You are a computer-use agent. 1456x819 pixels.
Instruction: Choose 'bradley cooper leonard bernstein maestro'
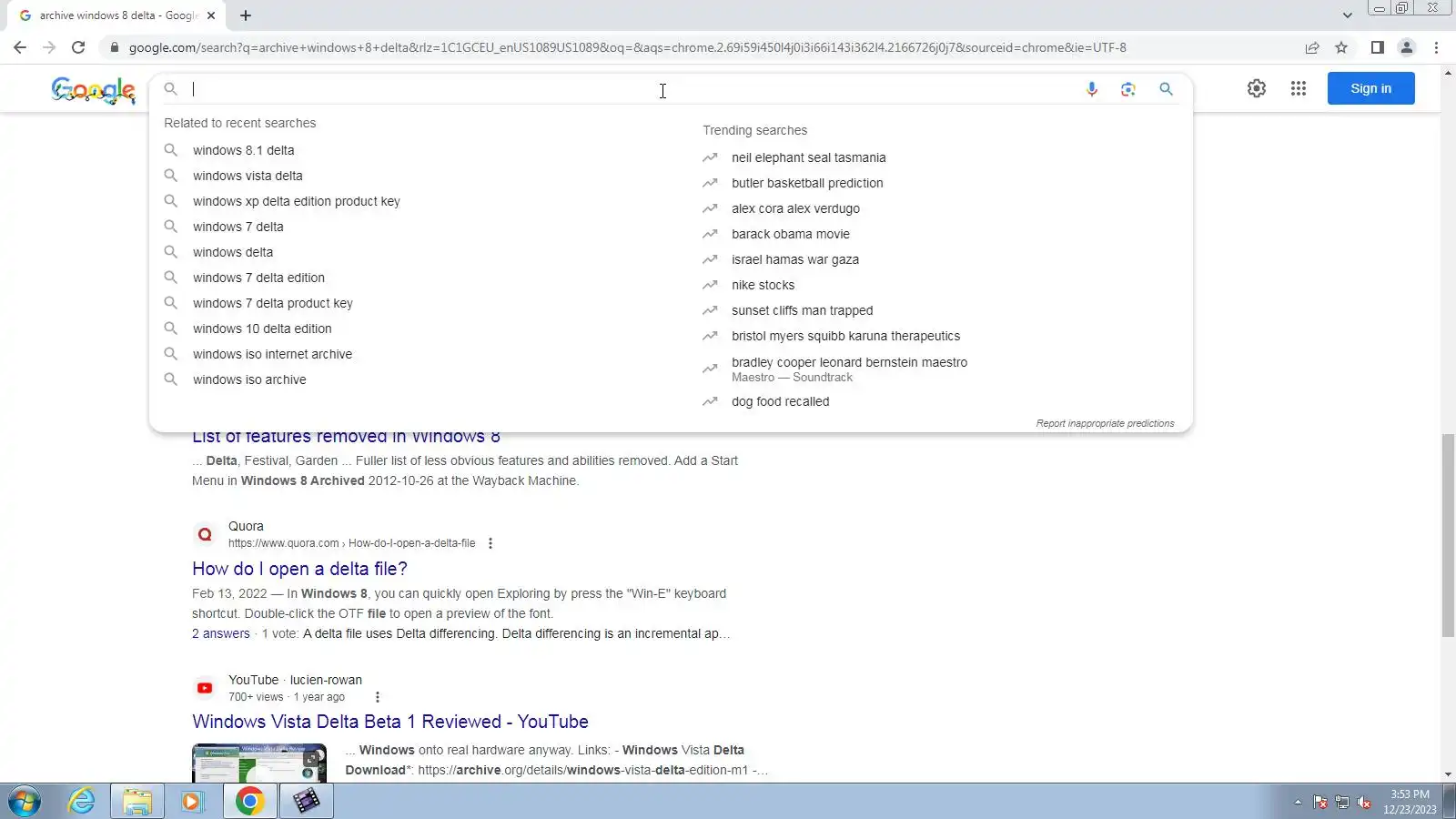pyautogui.click(x=849, y=362)
